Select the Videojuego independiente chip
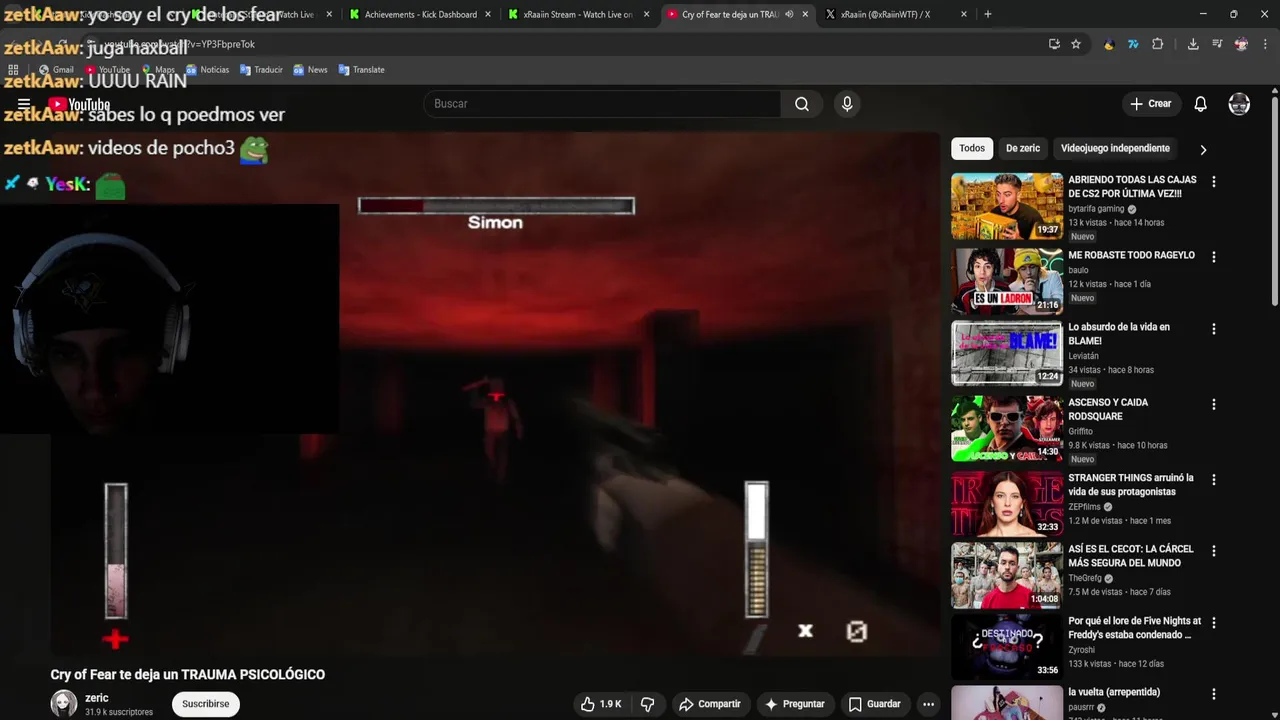 click(1115, 148)
